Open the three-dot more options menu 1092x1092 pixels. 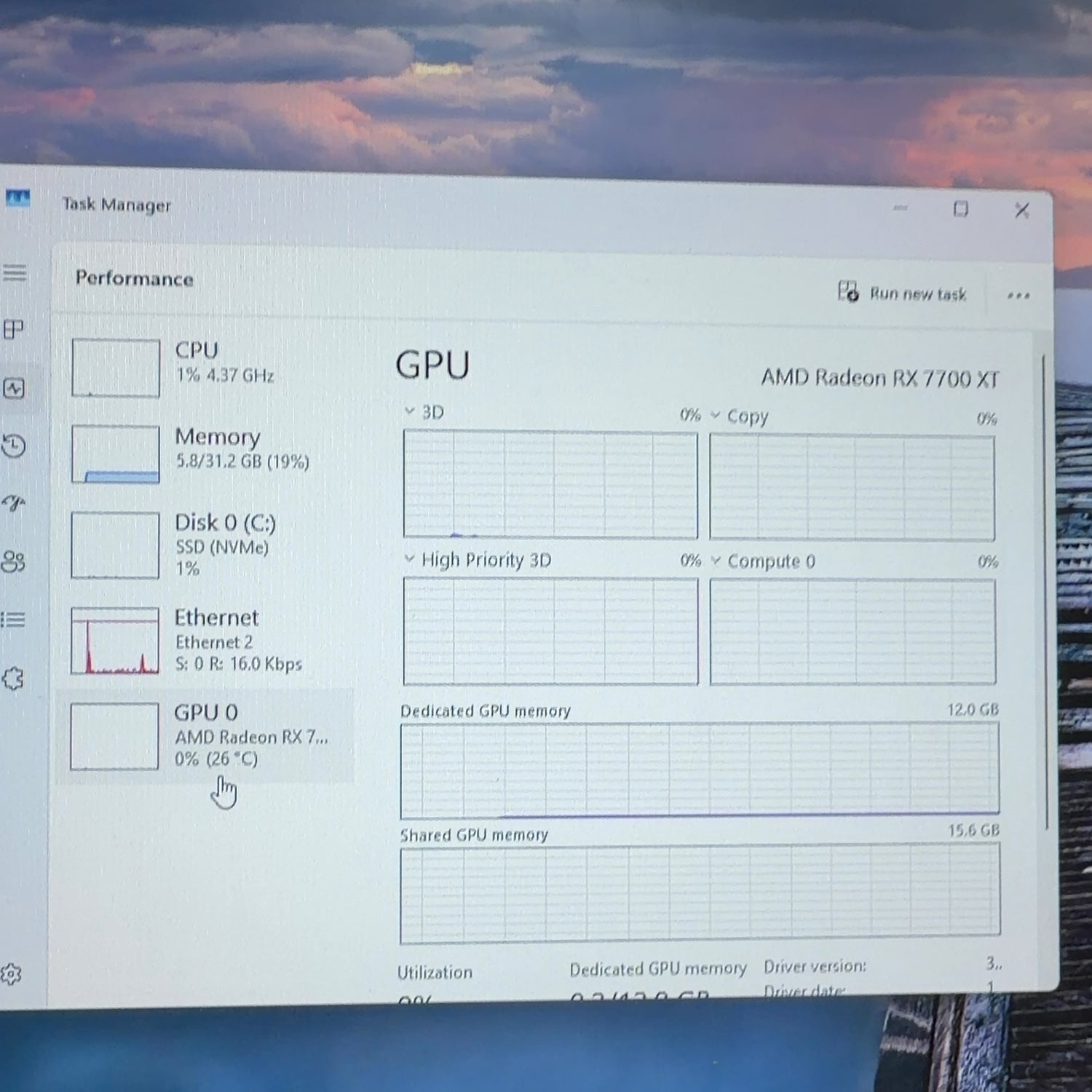(x=1018, y=295)
